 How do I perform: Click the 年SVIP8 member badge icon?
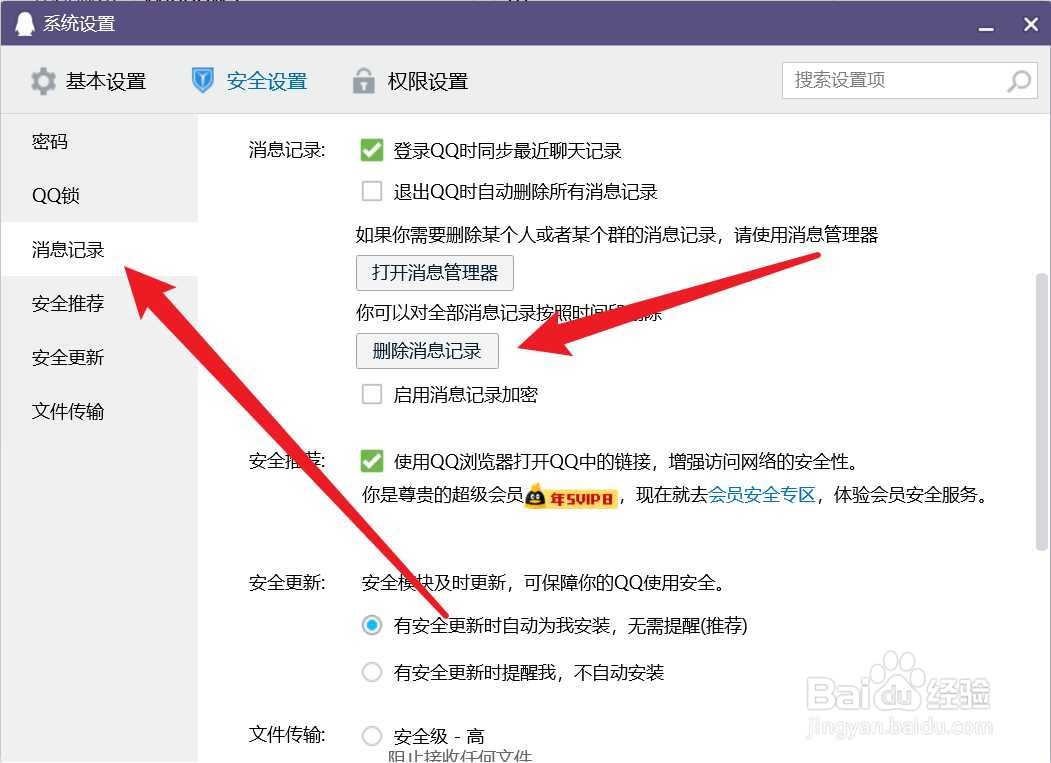(570, 497)
